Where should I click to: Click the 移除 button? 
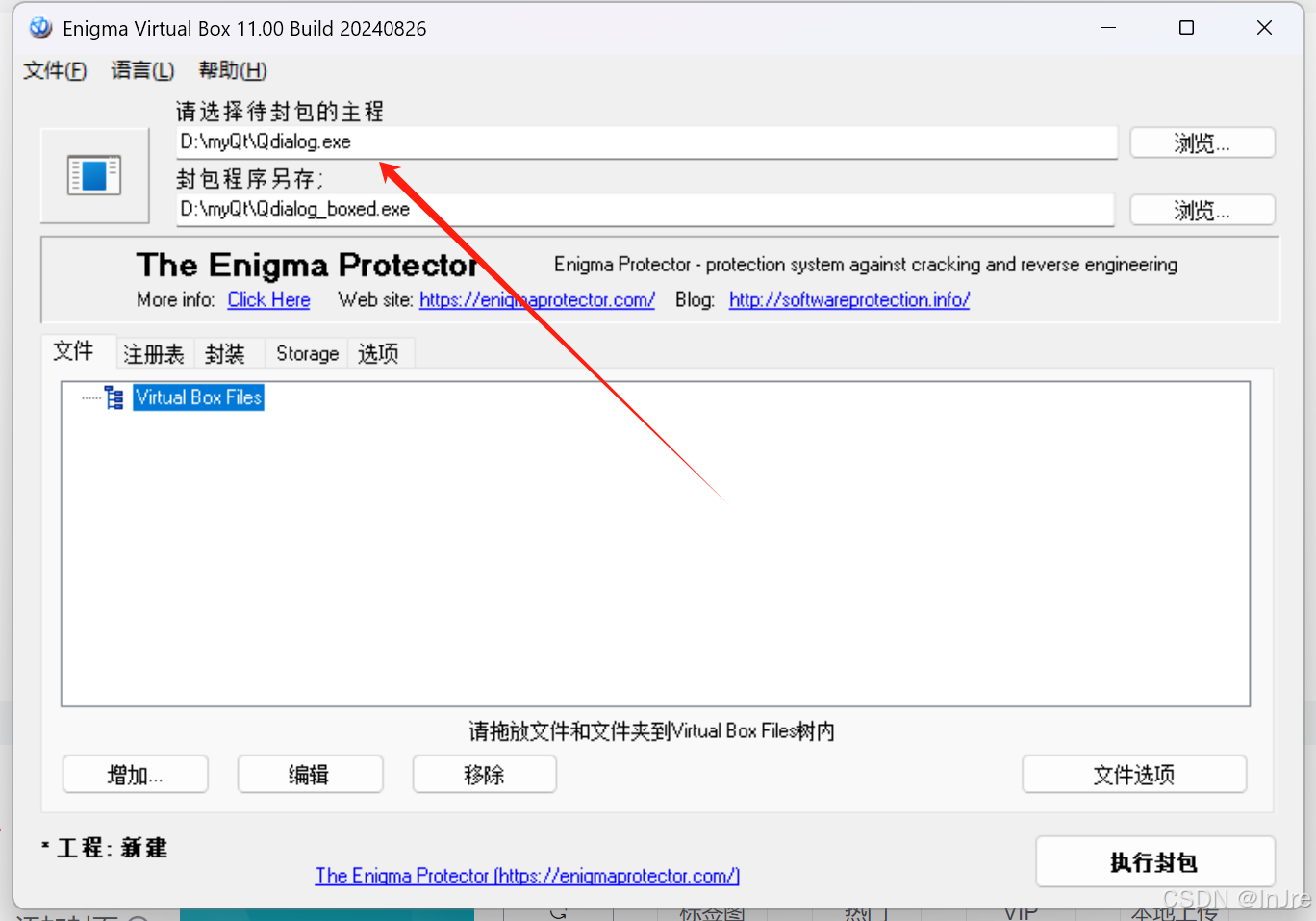[485, 775]
